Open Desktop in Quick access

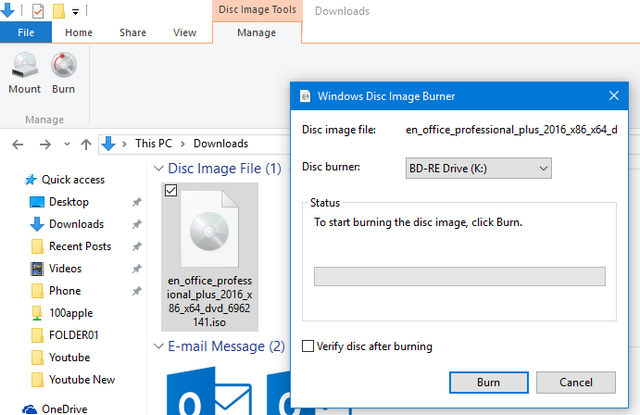point(69,202)
